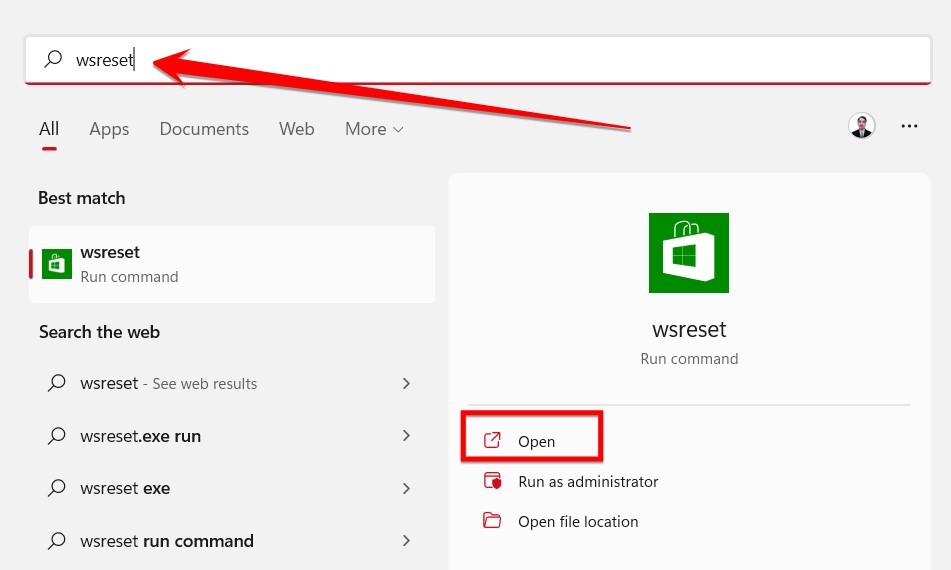The height and width of the screenshot is (570, 951).
Task: Select the All tab
Action: click(x=49, y=129)
